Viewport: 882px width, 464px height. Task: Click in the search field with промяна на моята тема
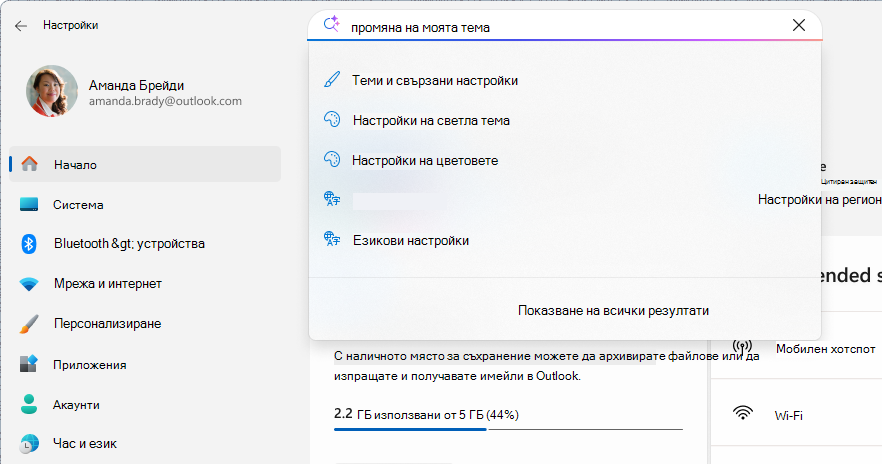coord(566,27)
